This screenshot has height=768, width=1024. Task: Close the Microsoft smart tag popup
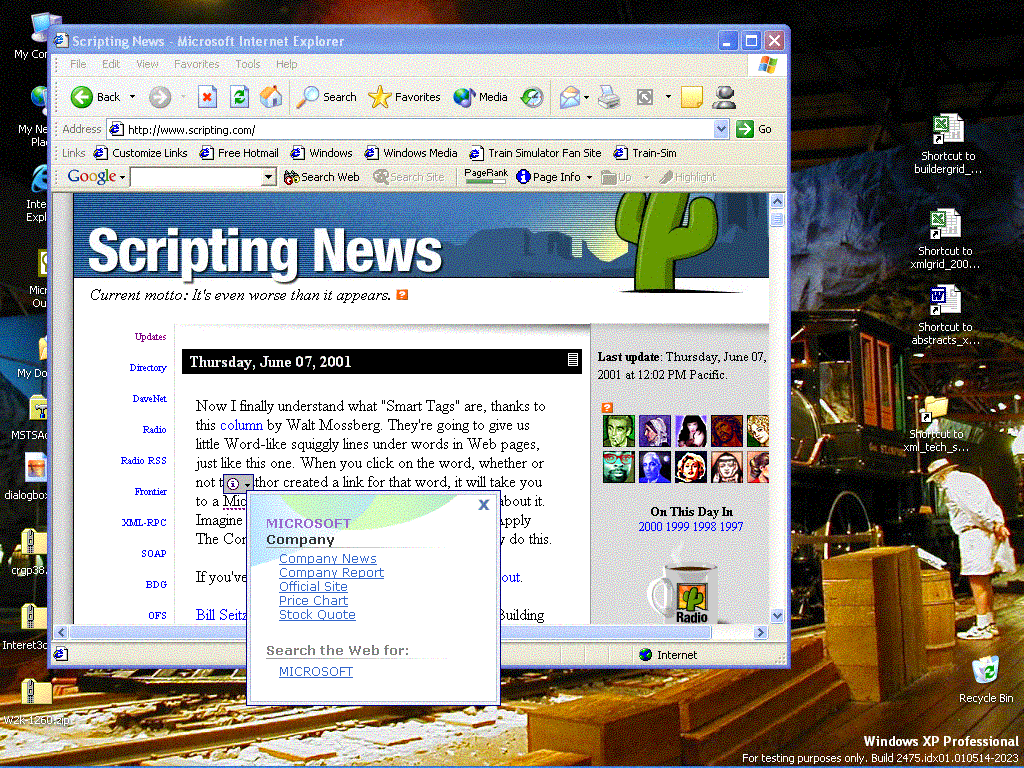484,505
